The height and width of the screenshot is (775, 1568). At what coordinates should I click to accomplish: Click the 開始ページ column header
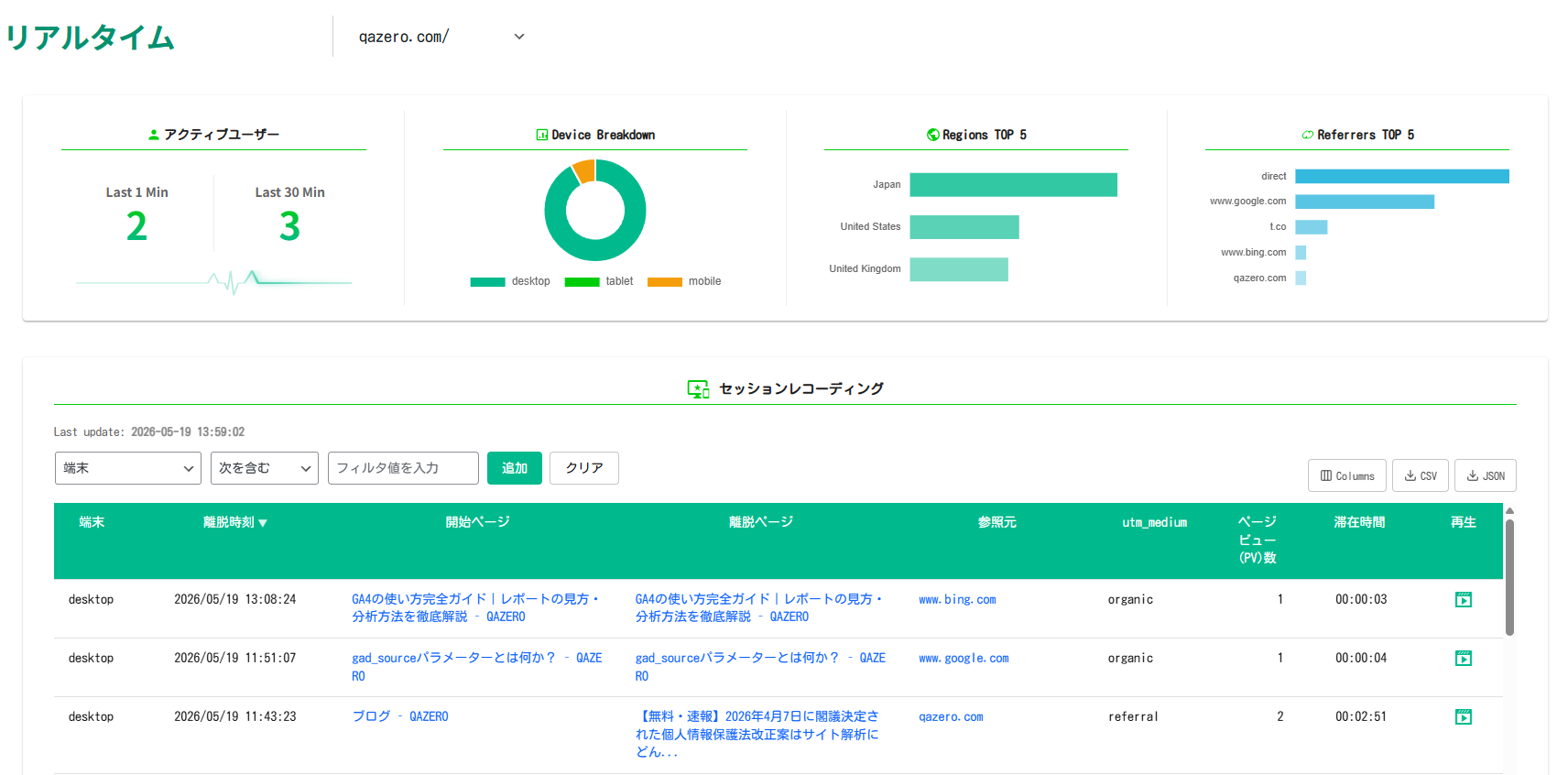tap(477, 522)
